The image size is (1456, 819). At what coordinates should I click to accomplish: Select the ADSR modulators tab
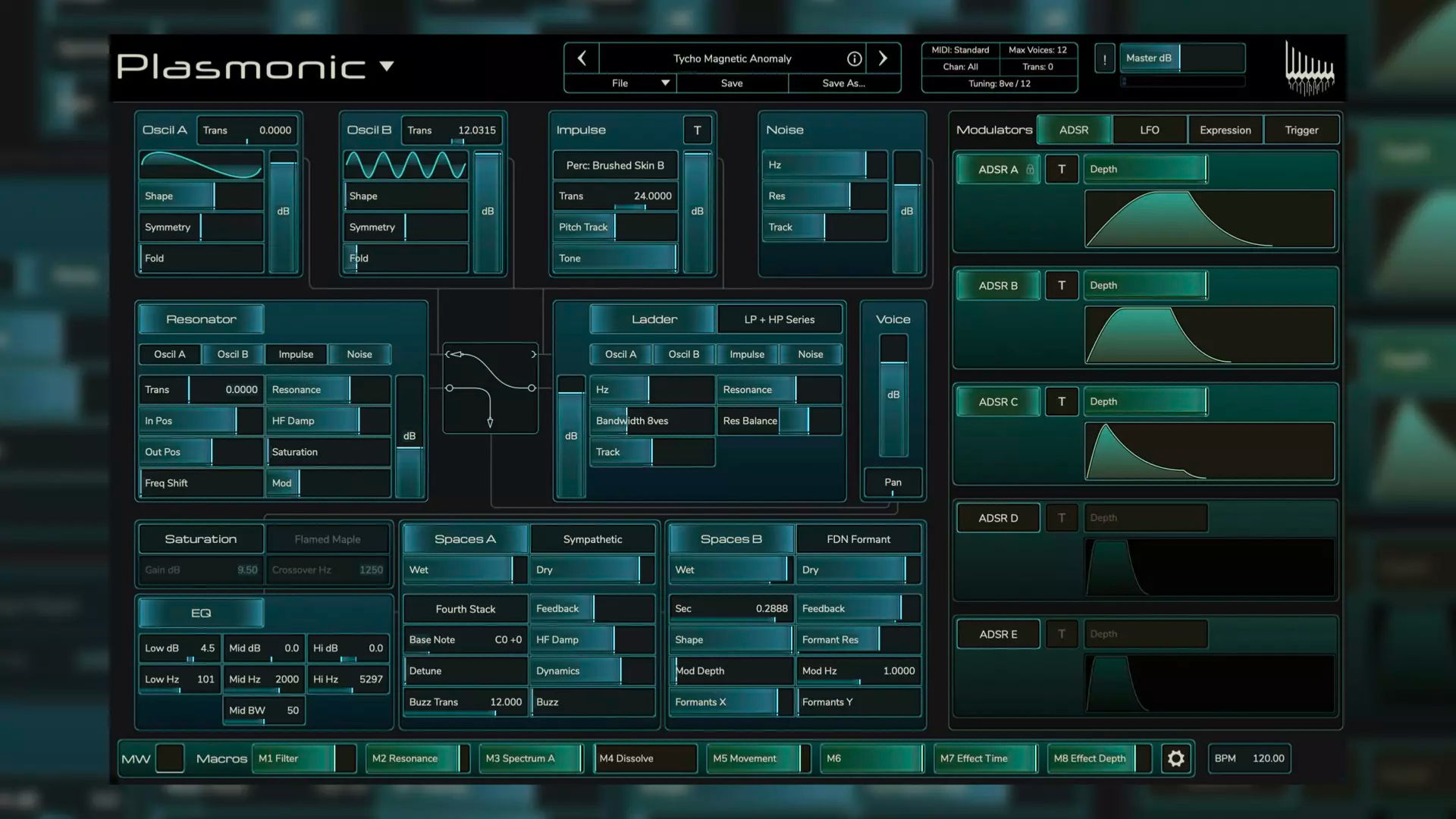(1074, 130)
